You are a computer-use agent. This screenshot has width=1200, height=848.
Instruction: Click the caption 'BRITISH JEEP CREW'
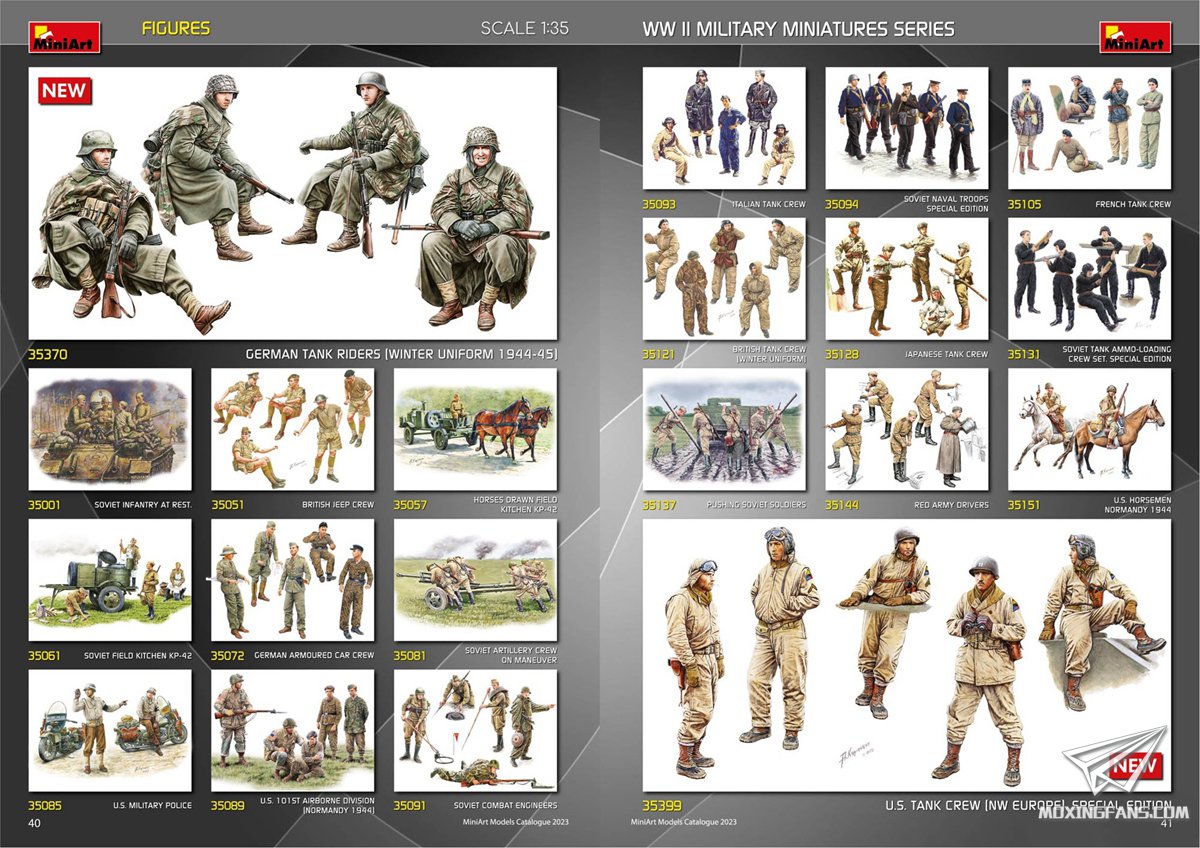click(x=338, y=505)
